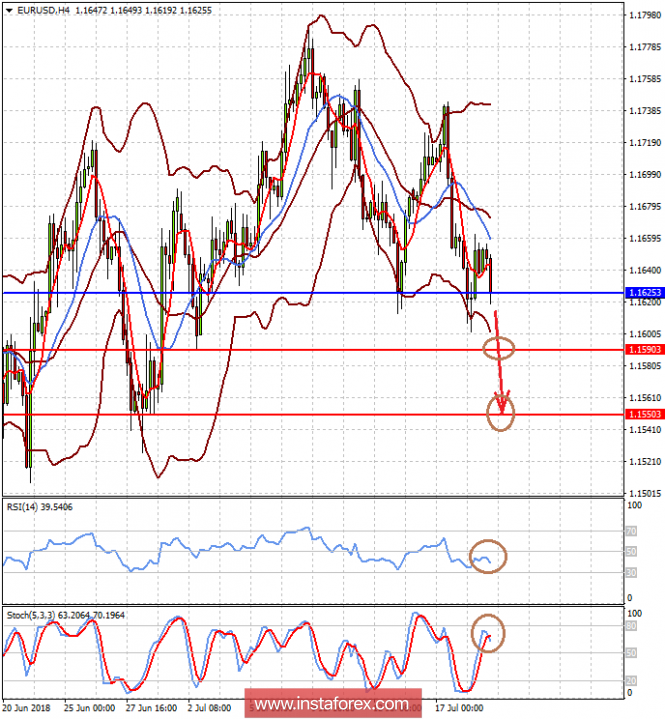The width and height of the screenshot is (665, 719).
Task: Select the red horizontal line at 1.15503
Action: tap(313, 415)
